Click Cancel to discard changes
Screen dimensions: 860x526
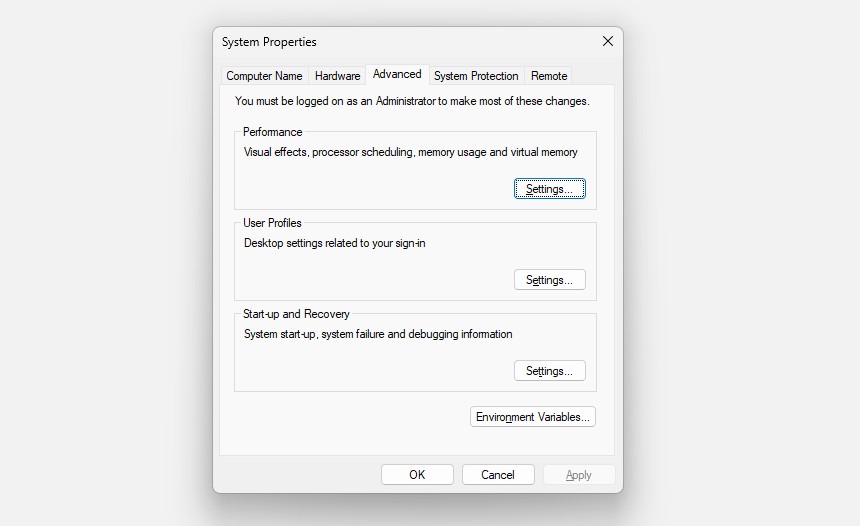[498, 474]
